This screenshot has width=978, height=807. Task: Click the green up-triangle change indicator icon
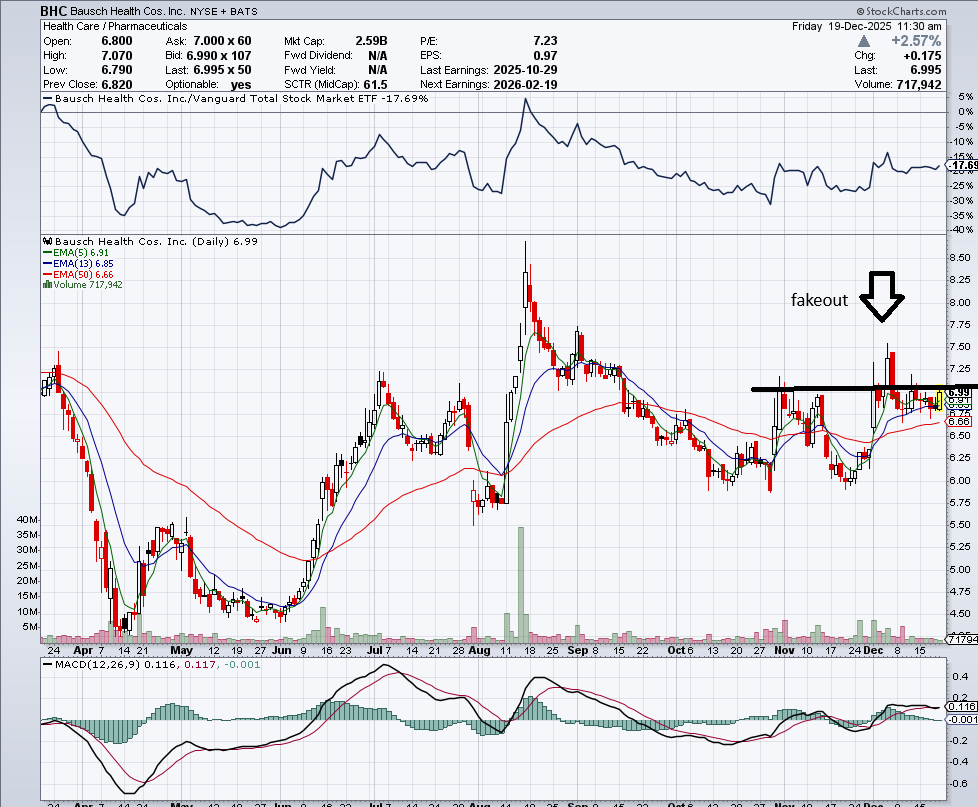864,41
